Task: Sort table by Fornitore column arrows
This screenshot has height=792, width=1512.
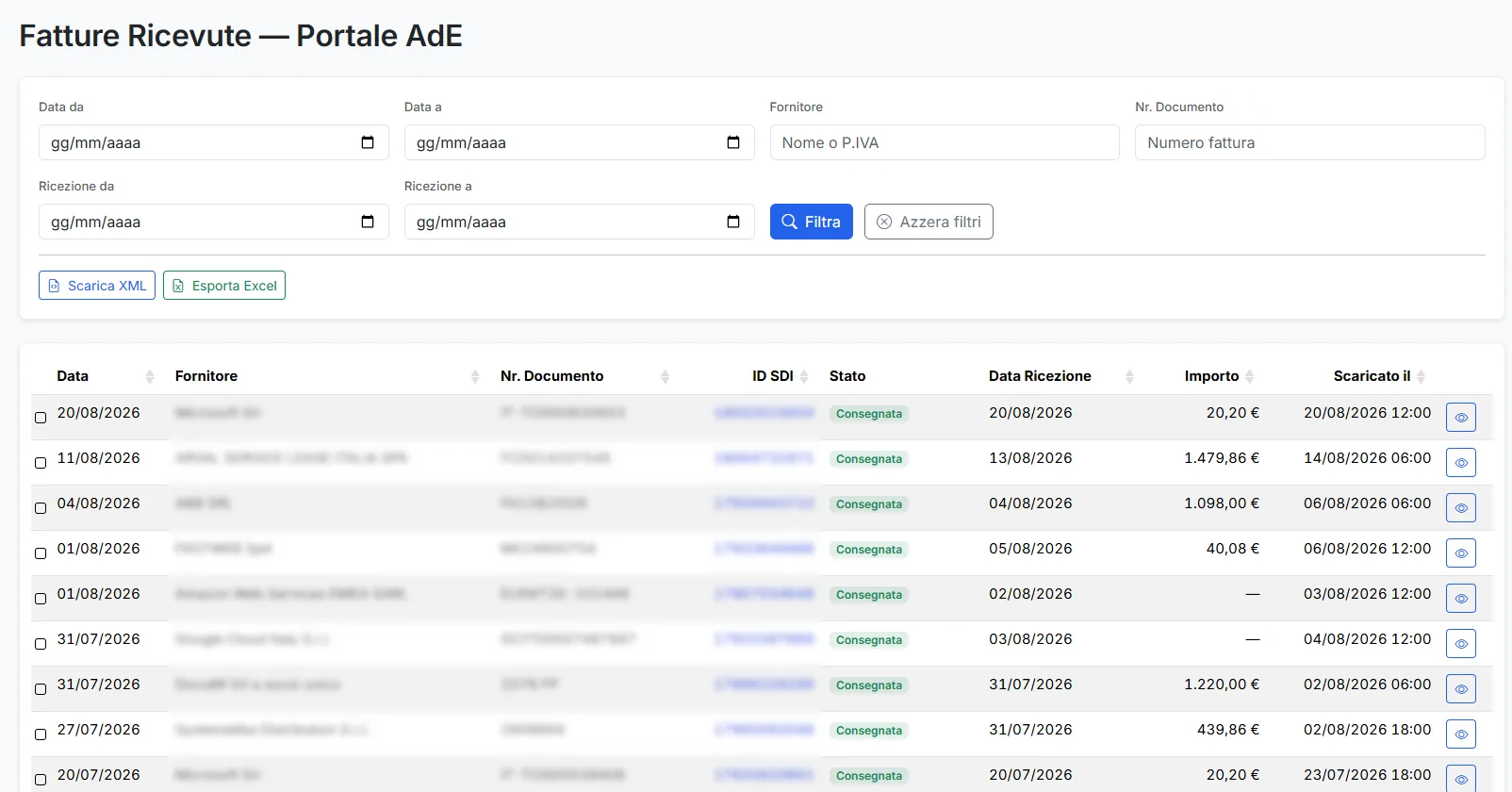Action: click(x=475, y=376)
